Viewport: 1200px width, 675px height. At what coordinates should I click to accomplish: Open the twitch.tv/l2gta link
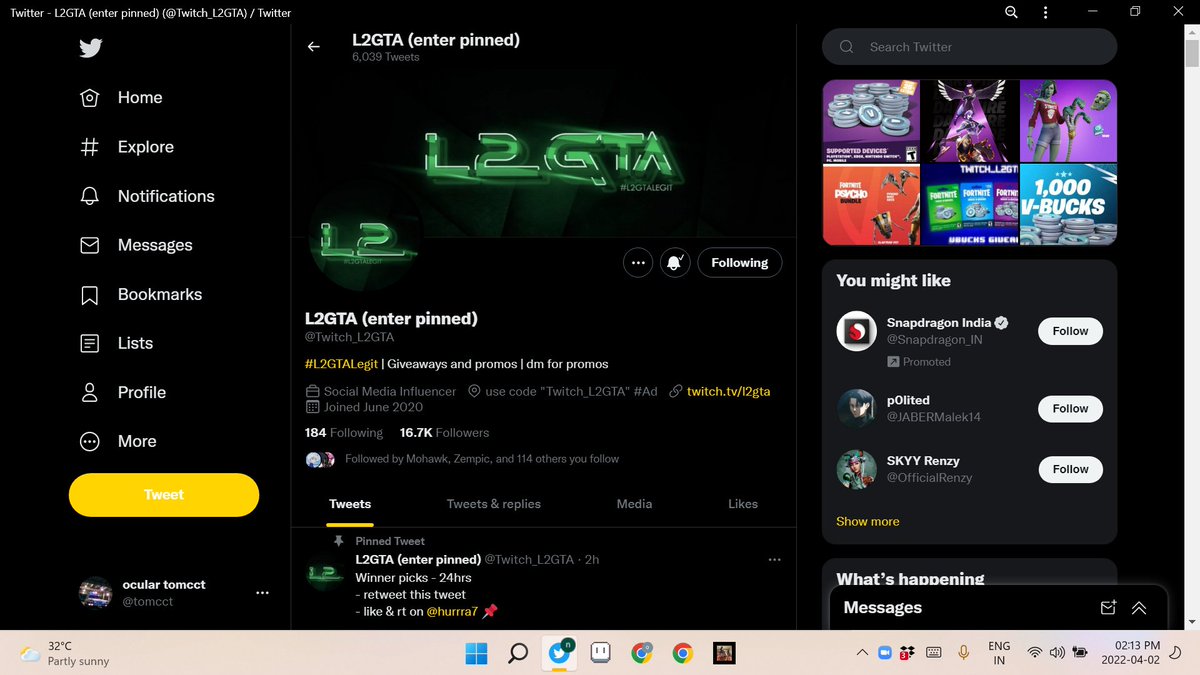click(x=728, y=391)
